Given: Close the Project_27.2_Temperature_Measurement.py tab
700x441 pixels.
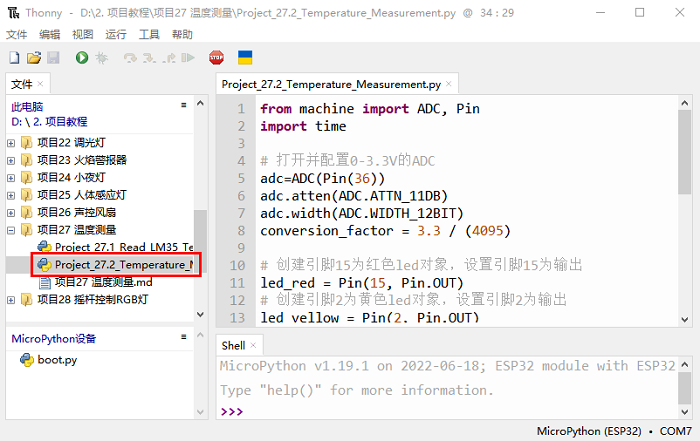Looking at the screenshot, I should [x=450, y=86].
